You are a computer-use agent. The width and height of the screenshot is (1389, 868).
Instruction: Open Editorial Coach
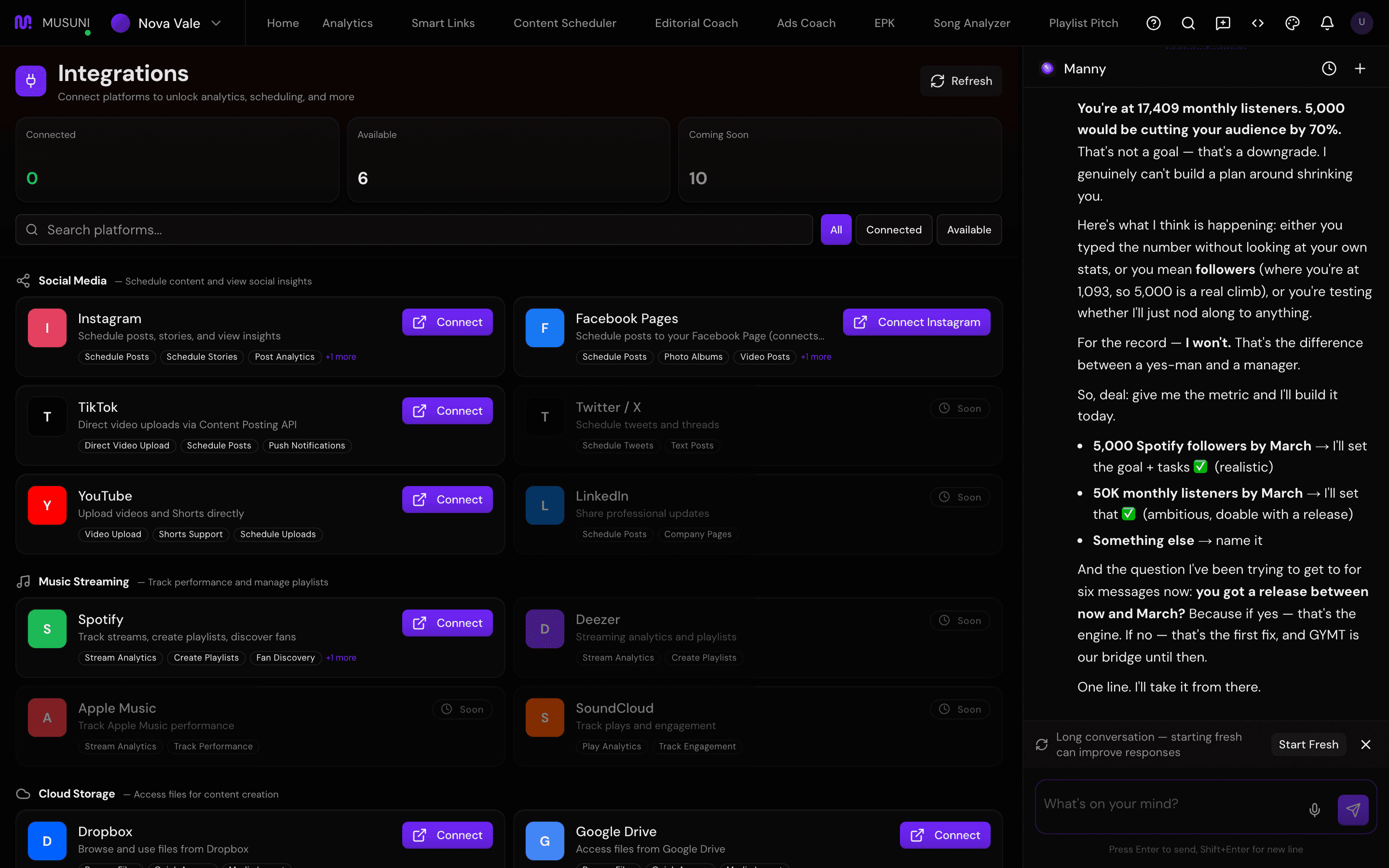[696, 23]
